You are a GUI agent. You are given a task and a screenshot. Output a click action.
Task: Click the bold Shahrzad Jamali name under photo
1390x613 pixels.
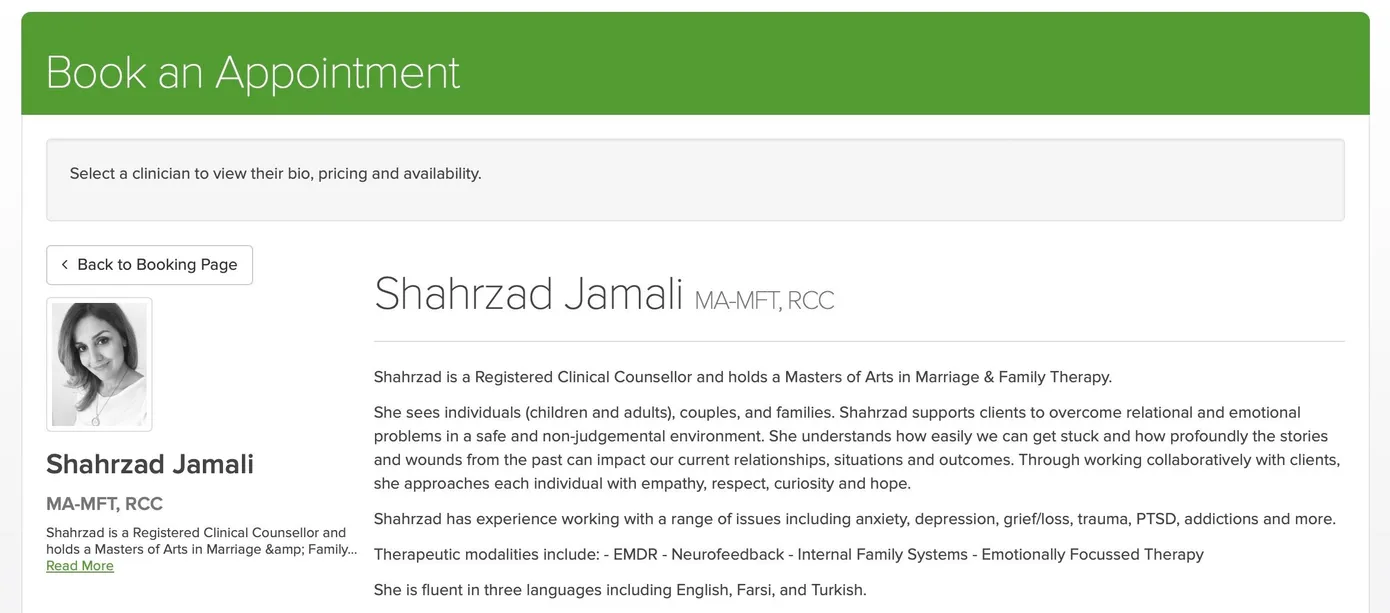point(150,464)
